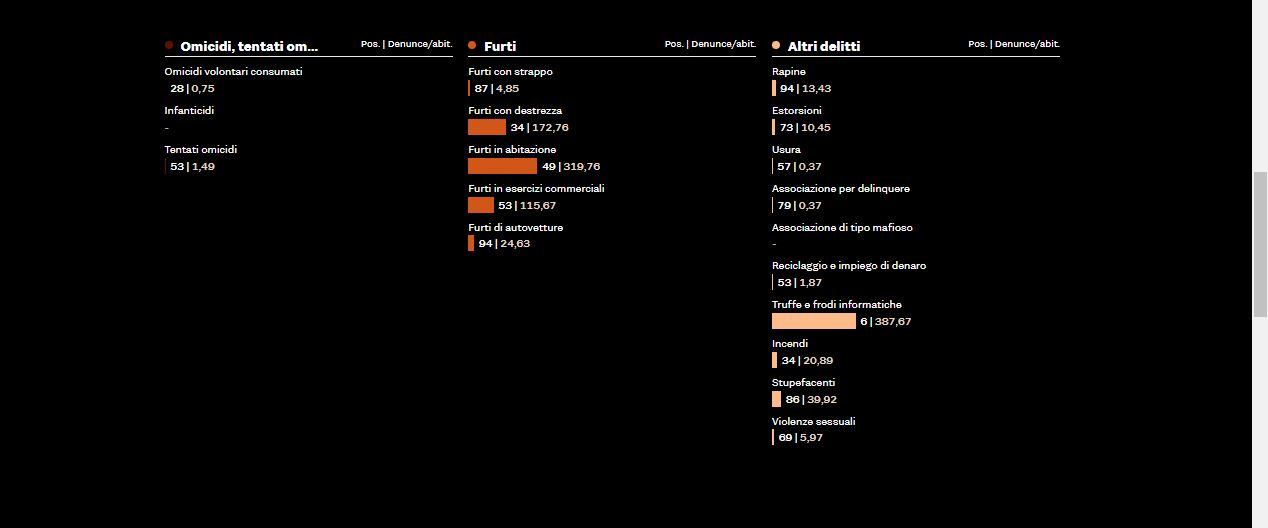1268x528 pixels.
Task: Click the Truffe e frodi informatiche bar
Action: point(813,321)
